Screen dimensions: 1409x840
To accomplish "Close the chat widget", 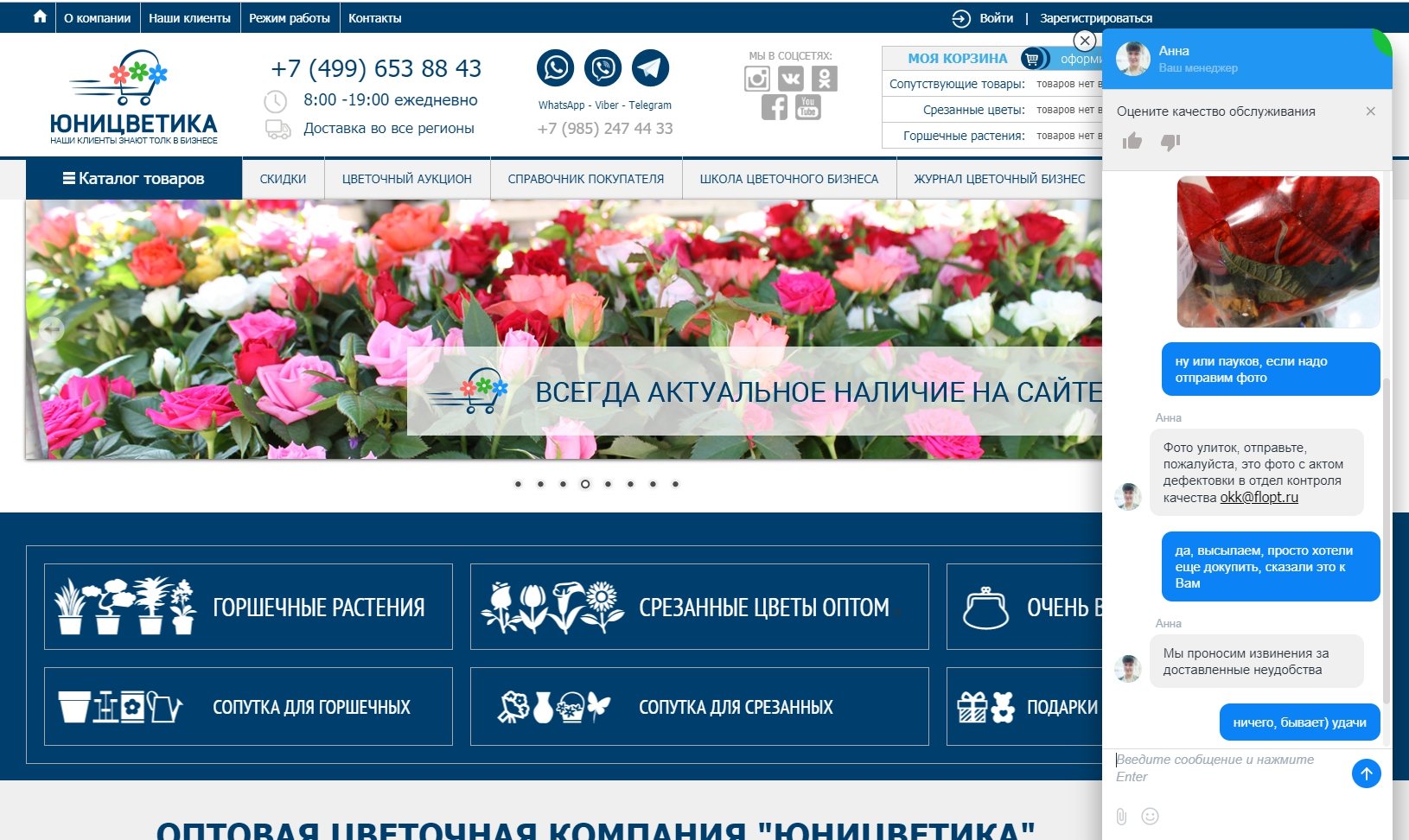I will [1085, 41].
